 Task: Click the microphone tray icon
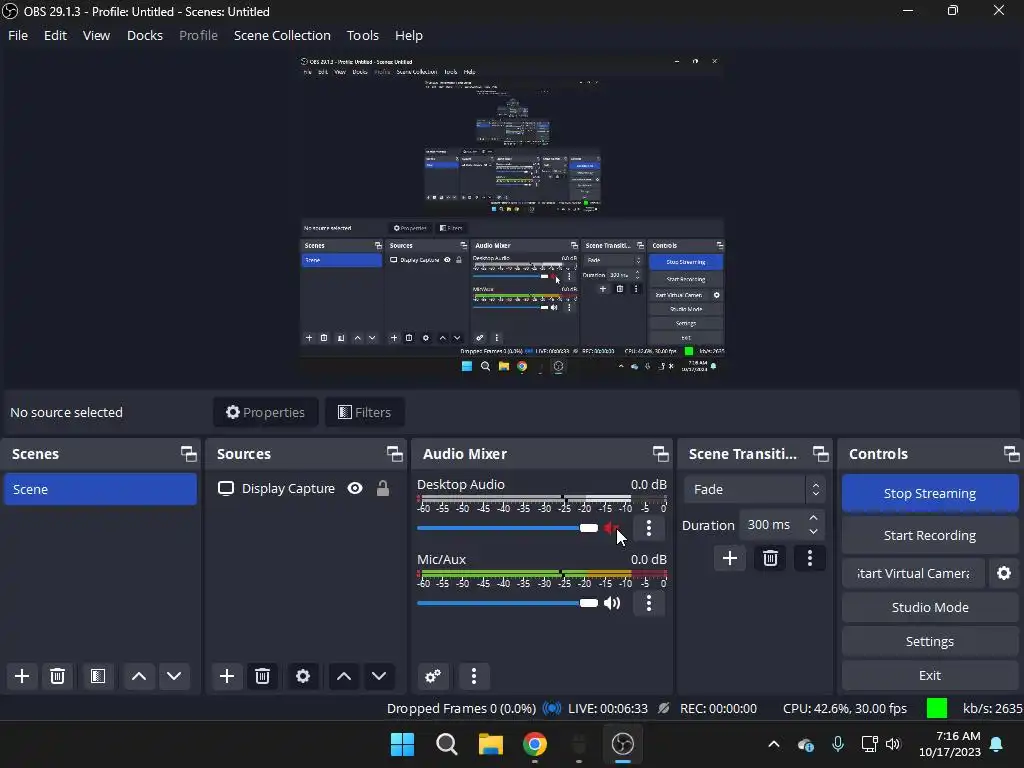pyautogui.click(x=838, y=744)
